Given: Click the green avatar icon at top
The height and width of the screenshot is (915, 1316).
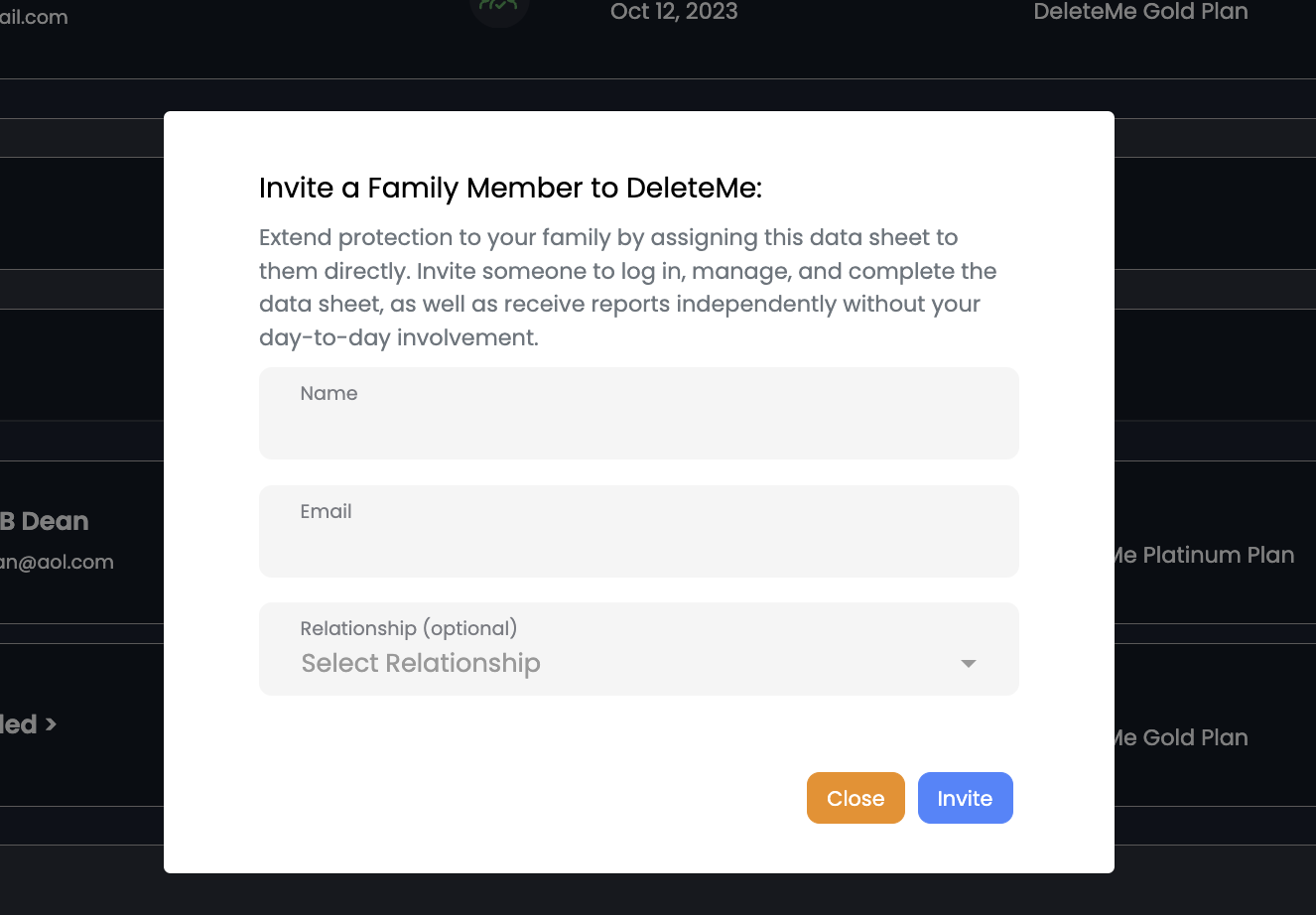Looking at the screenshot, I should pos(499,8).
